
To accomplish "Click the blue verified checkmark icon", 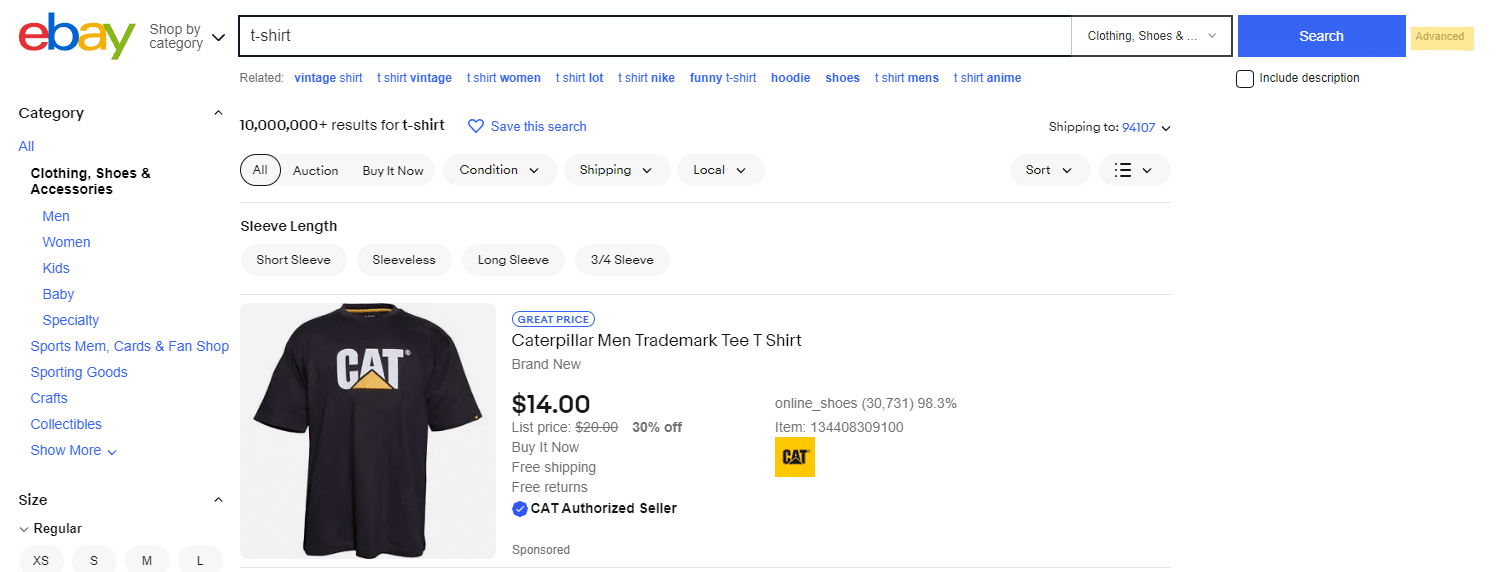I will tap(519, 509).
